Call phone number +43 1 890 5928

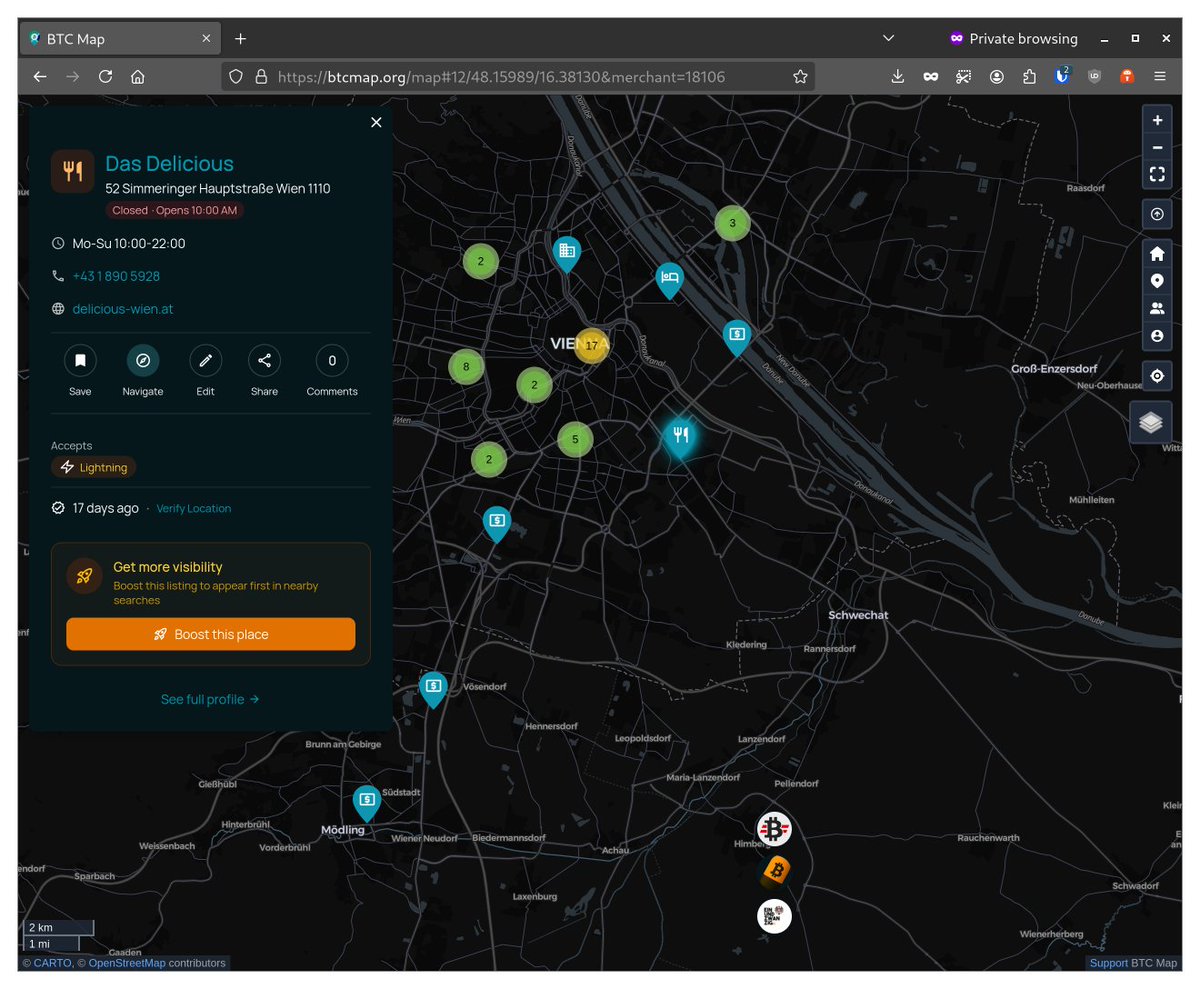coord(116,276)
